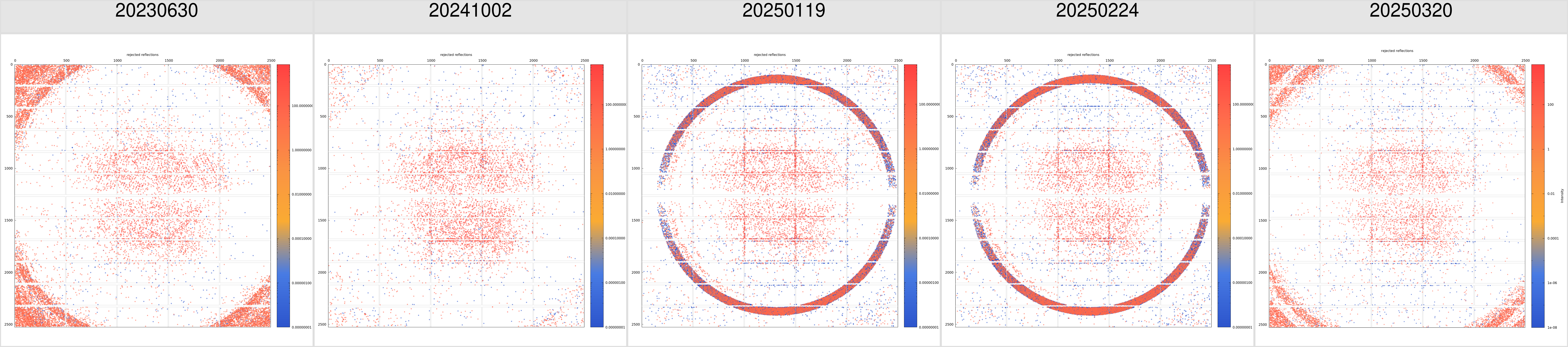1568x347 pixels.
Task: Click 'rejected reflections' title under 20250320
Action: pyautogui.click(x=1397, y=51)
